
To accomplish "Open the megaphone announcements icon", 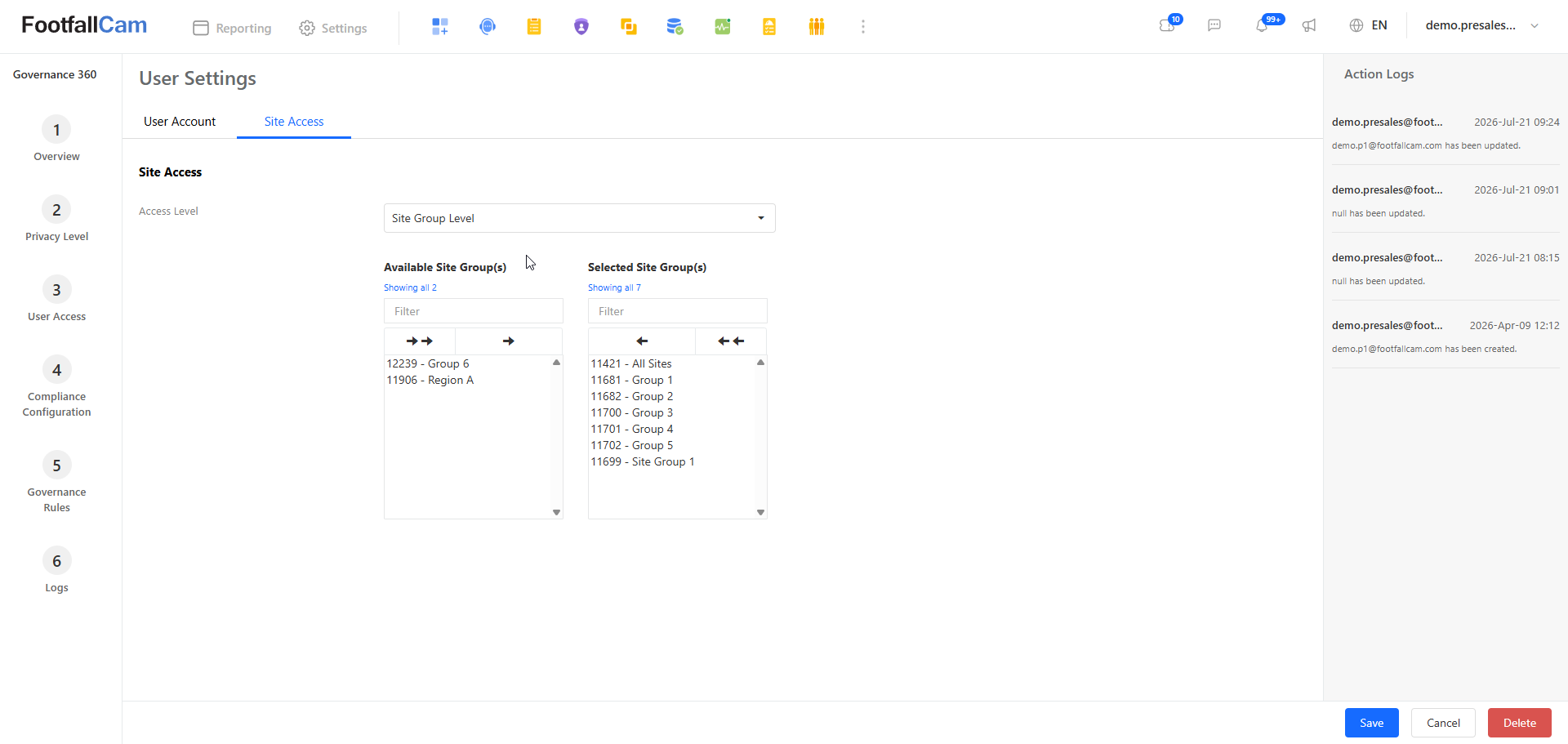I will coord(1309,25).
